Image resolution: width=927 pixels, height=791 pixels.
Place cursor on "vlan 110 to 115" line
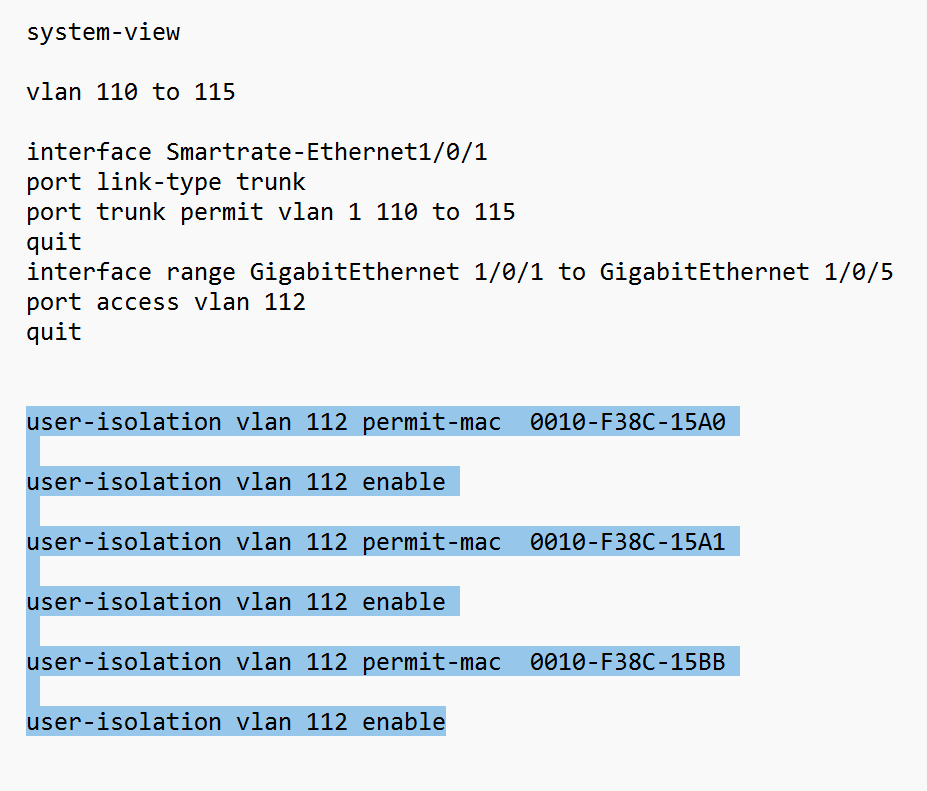pos(131,92)
